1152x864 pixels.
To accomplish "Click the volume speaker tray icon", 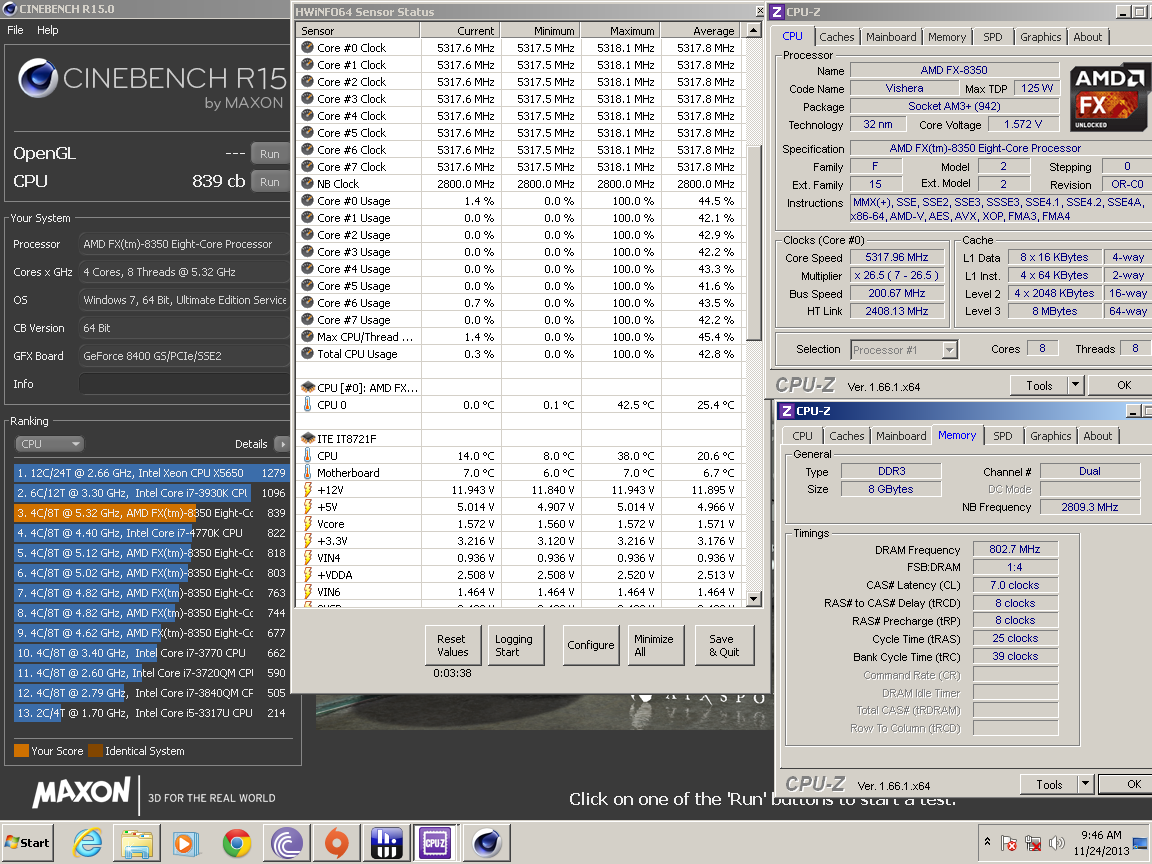I will [x=1056, y=843].
